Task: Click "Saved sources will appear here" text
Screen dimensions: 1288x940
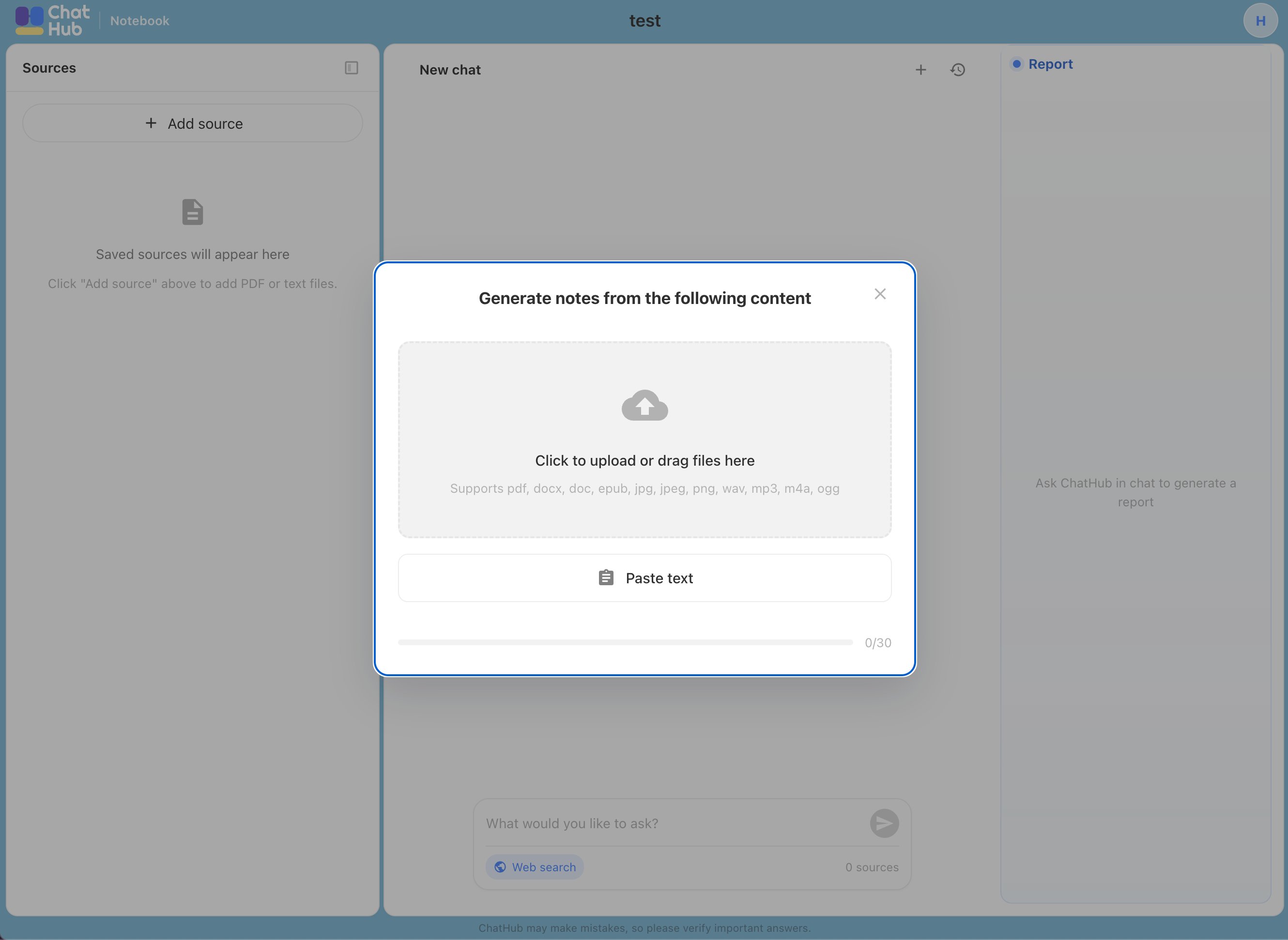Action: pos(192,254)
